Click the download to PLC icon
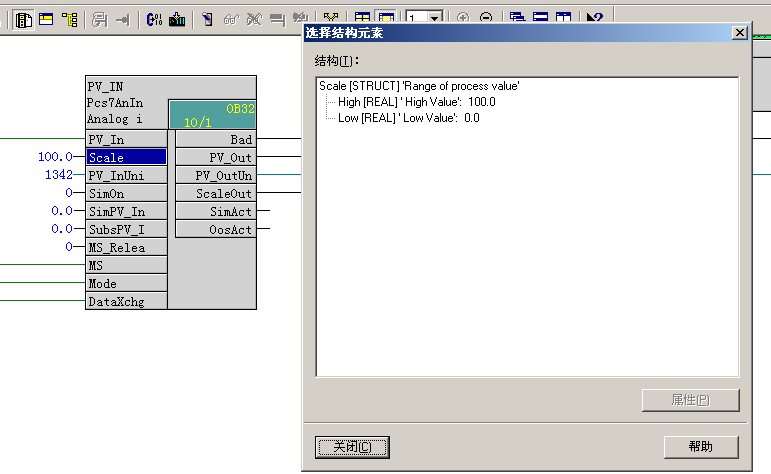This screenshot has height=474, width=771. [177, 18]
